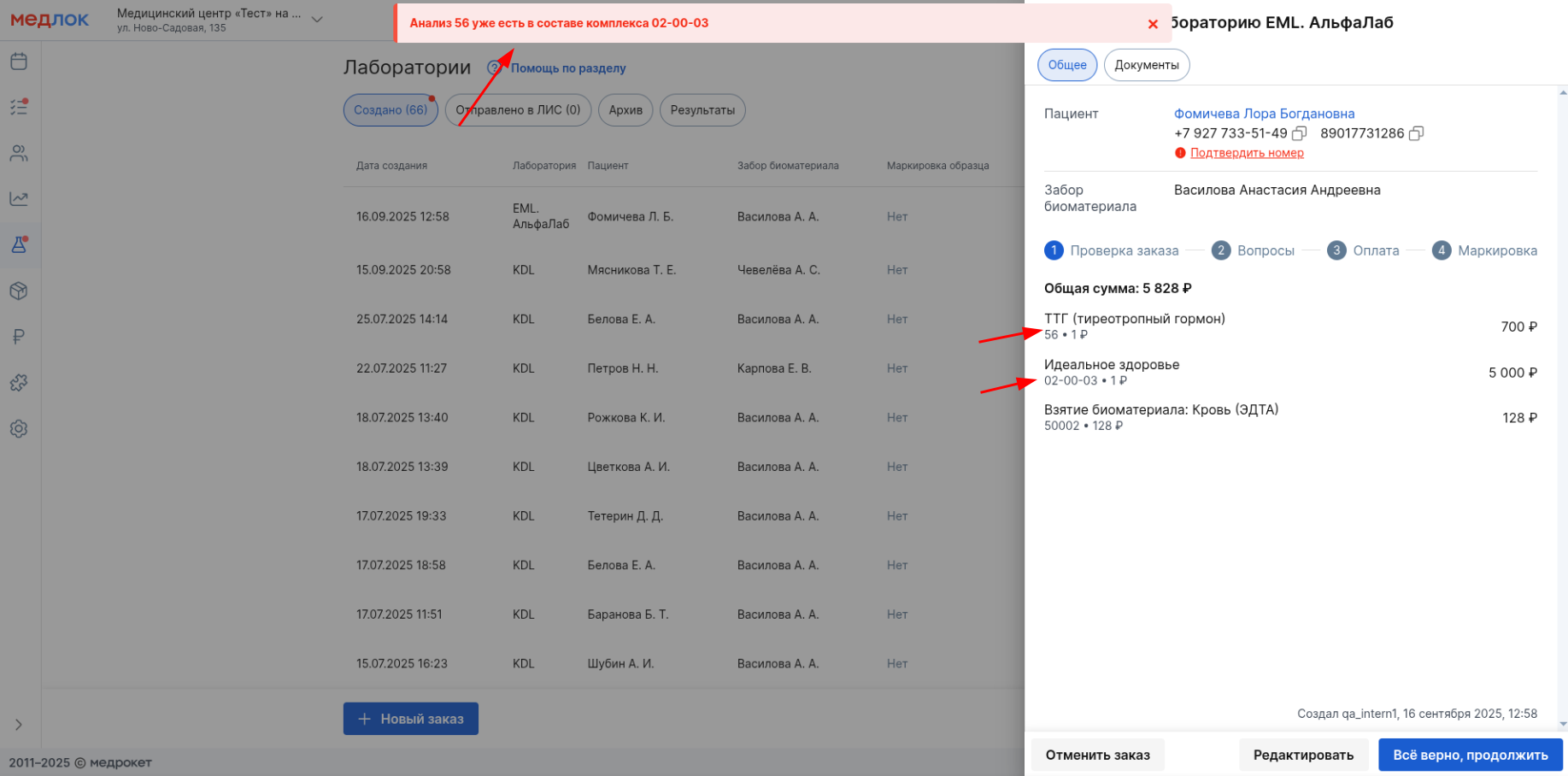
Task: Open the laboratory flask sidebar icon
Action: click(19, 245)
